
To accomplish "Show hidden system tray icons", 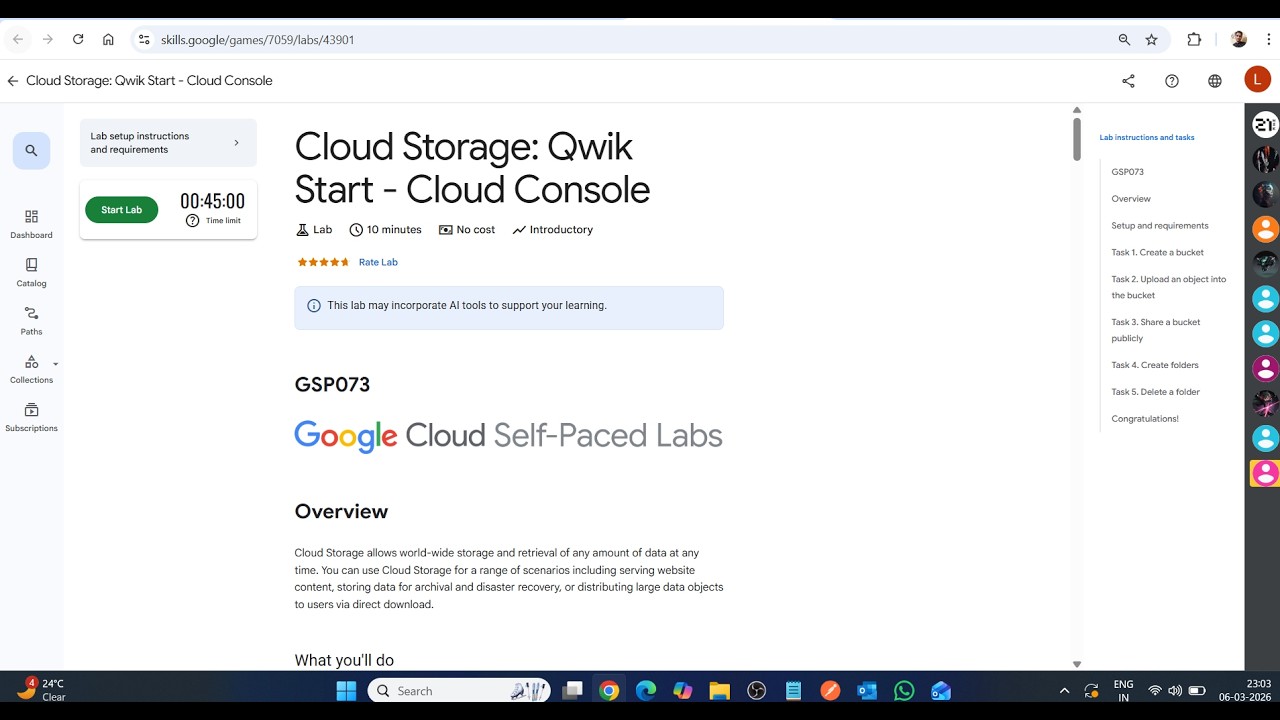I will (x=1064, y=691).
